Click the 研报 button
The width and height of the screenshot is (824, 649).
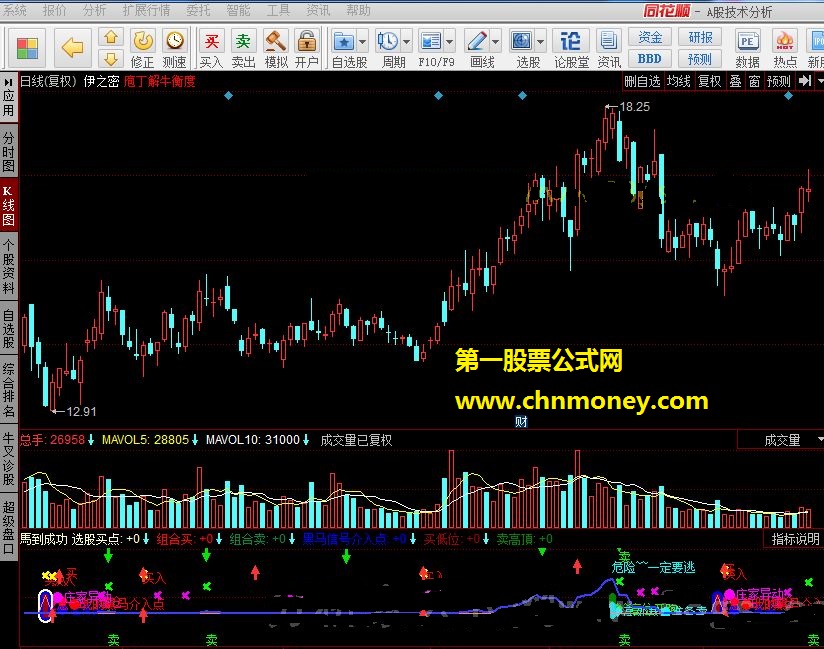click(x=700, y=37)
